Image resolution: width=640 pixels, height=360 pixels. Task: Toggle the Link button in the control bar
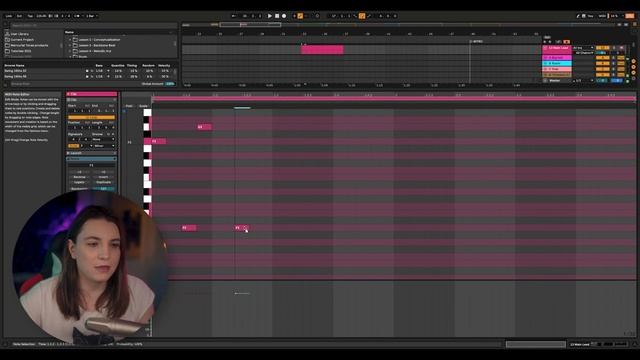pyautogui.click(x=9, y=16)
